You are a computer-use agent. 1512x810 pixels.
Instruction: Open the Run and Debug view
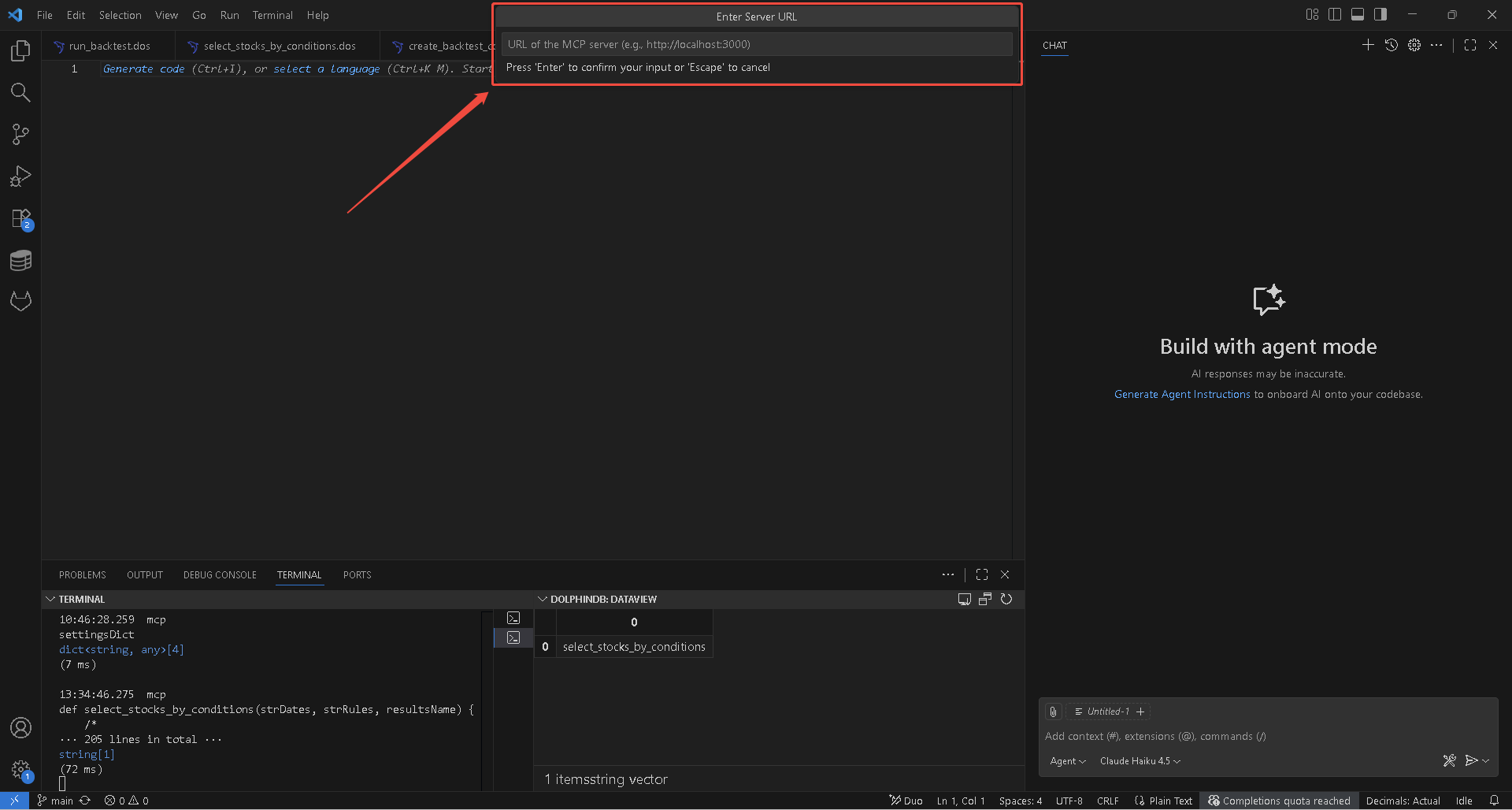click(x=20, y=176)
